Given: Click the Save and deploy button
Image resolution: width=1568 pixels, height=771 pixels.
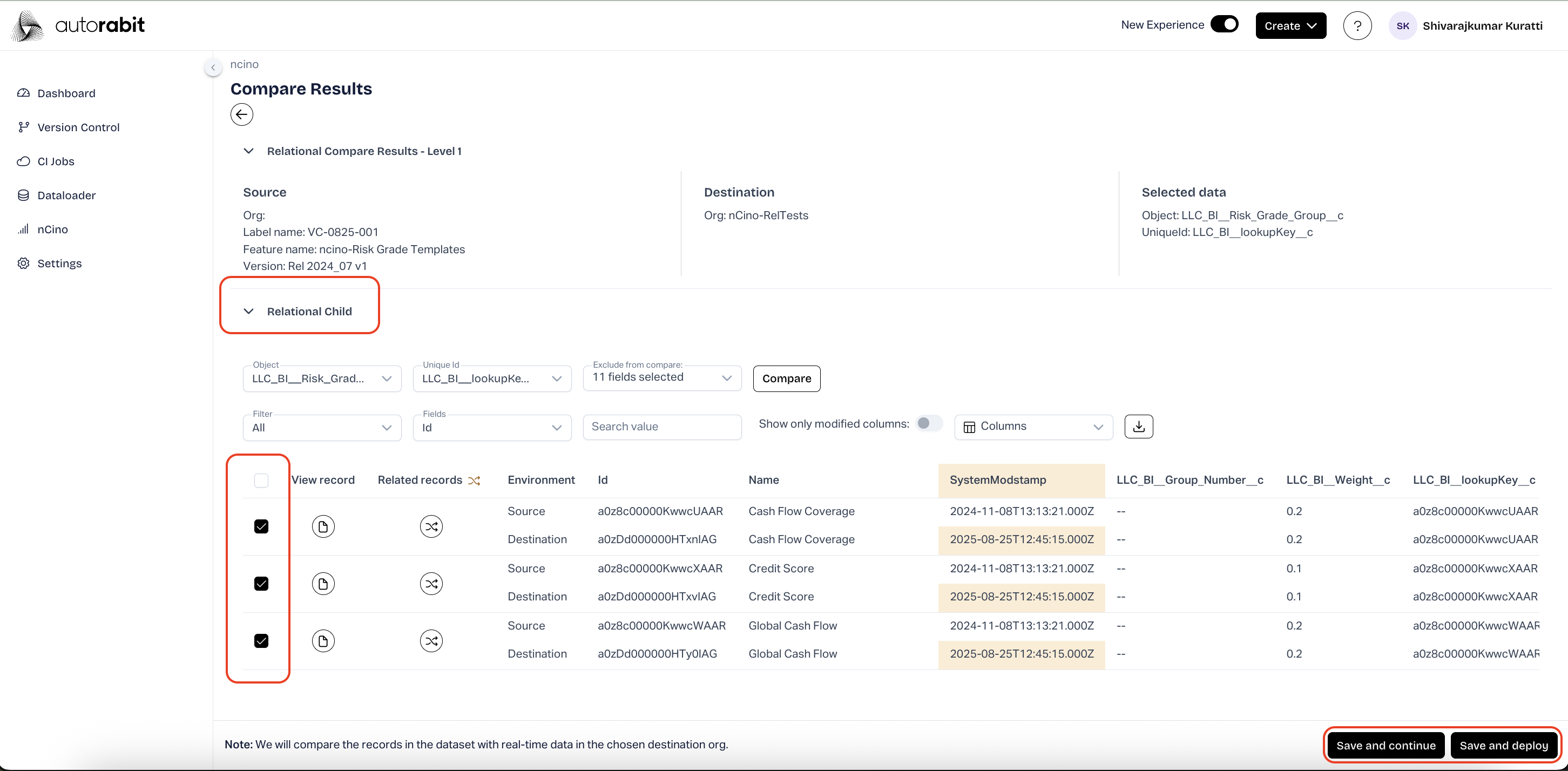Looking at the screenshot, I should pyautogui.click(x=1503, y=746).
